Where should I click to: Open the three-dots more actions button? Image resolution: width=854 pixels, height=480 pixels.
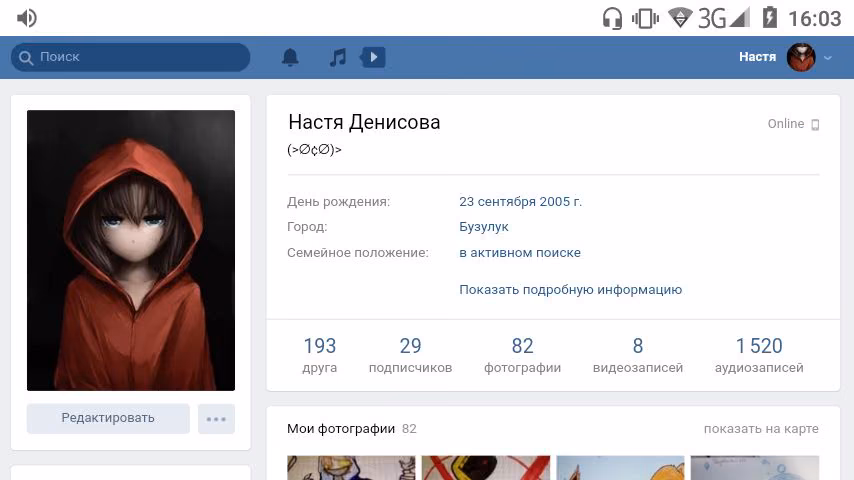216,418
